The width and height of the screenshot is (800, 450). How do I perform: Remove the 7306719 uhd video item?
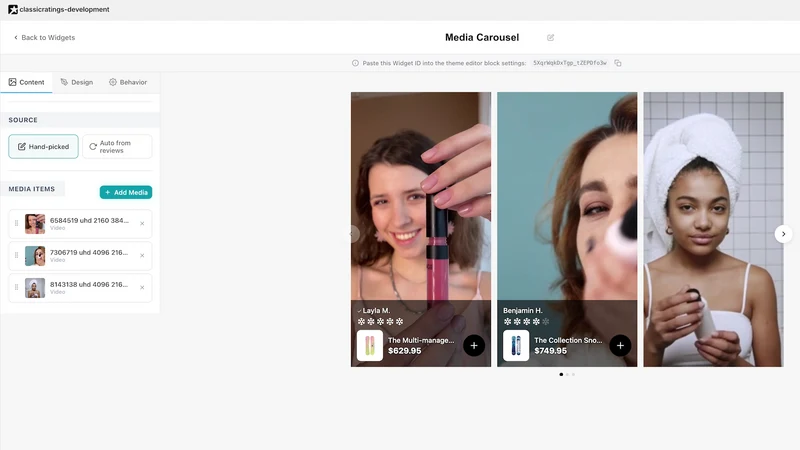(142, 256)
